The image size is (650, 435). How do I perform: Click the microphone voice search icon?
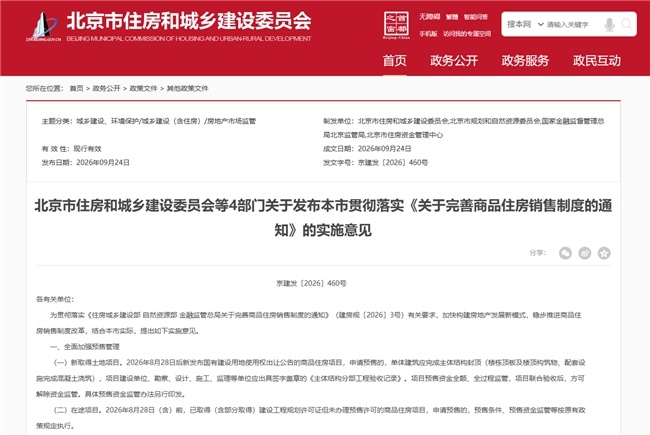pyautogui.click(x=609, y=25)
